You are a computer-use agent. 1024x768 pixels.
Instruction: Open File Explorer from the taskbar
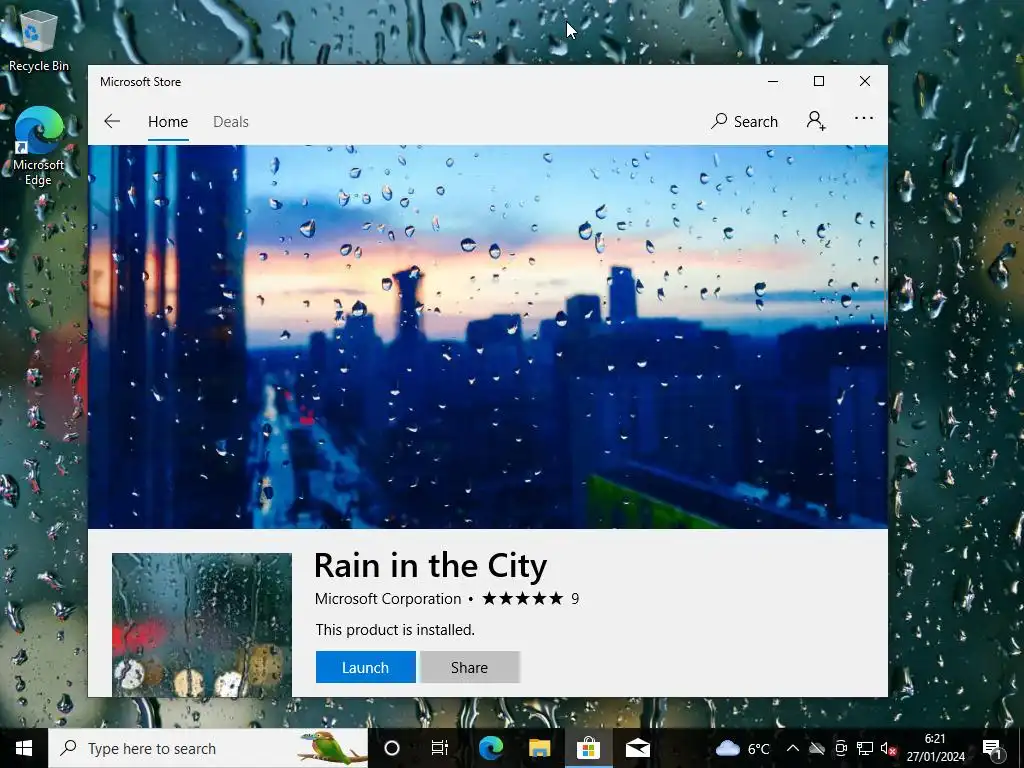tap(539, 748)
